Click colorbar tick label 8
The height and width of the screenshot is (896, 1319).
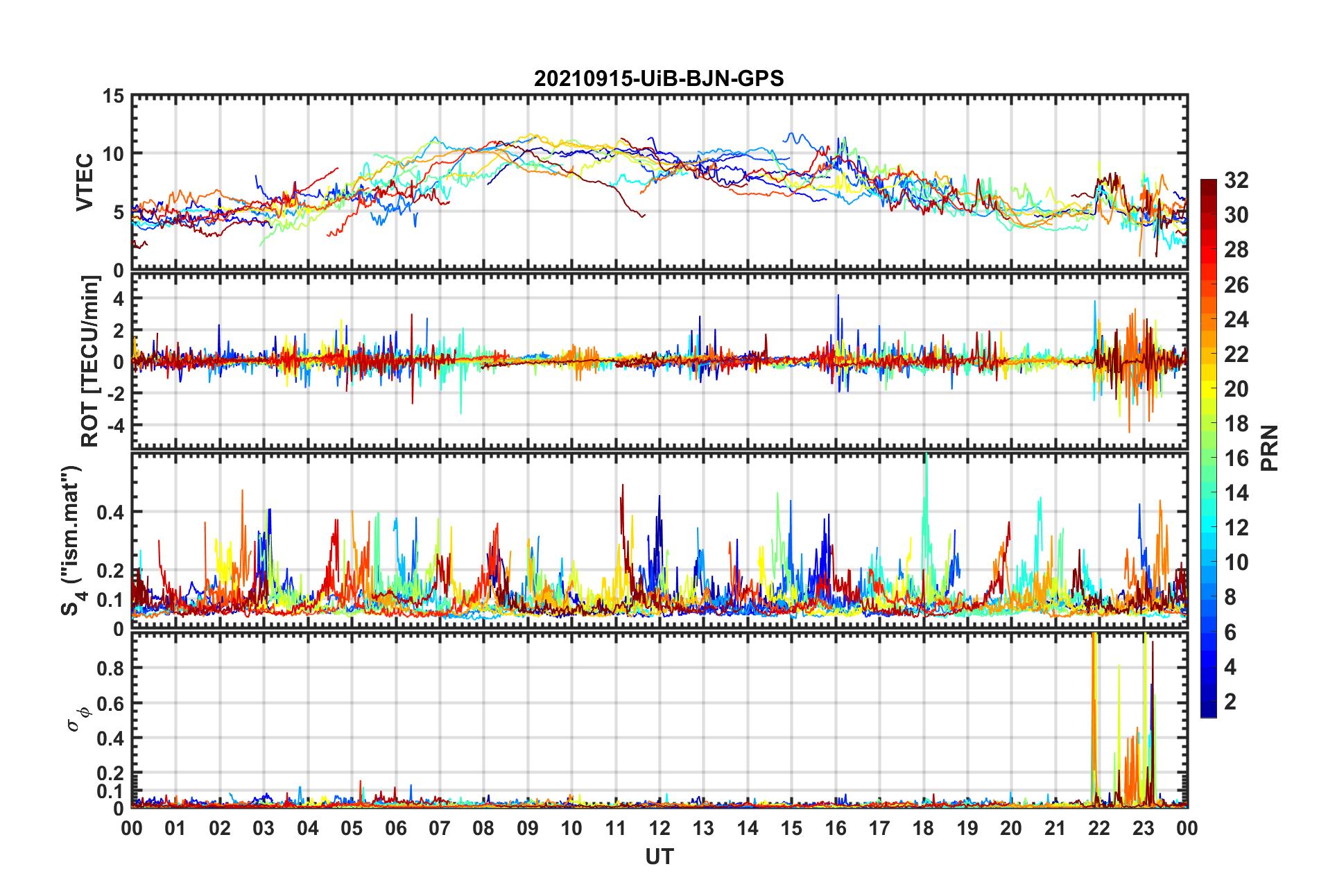pos(1230,597)
